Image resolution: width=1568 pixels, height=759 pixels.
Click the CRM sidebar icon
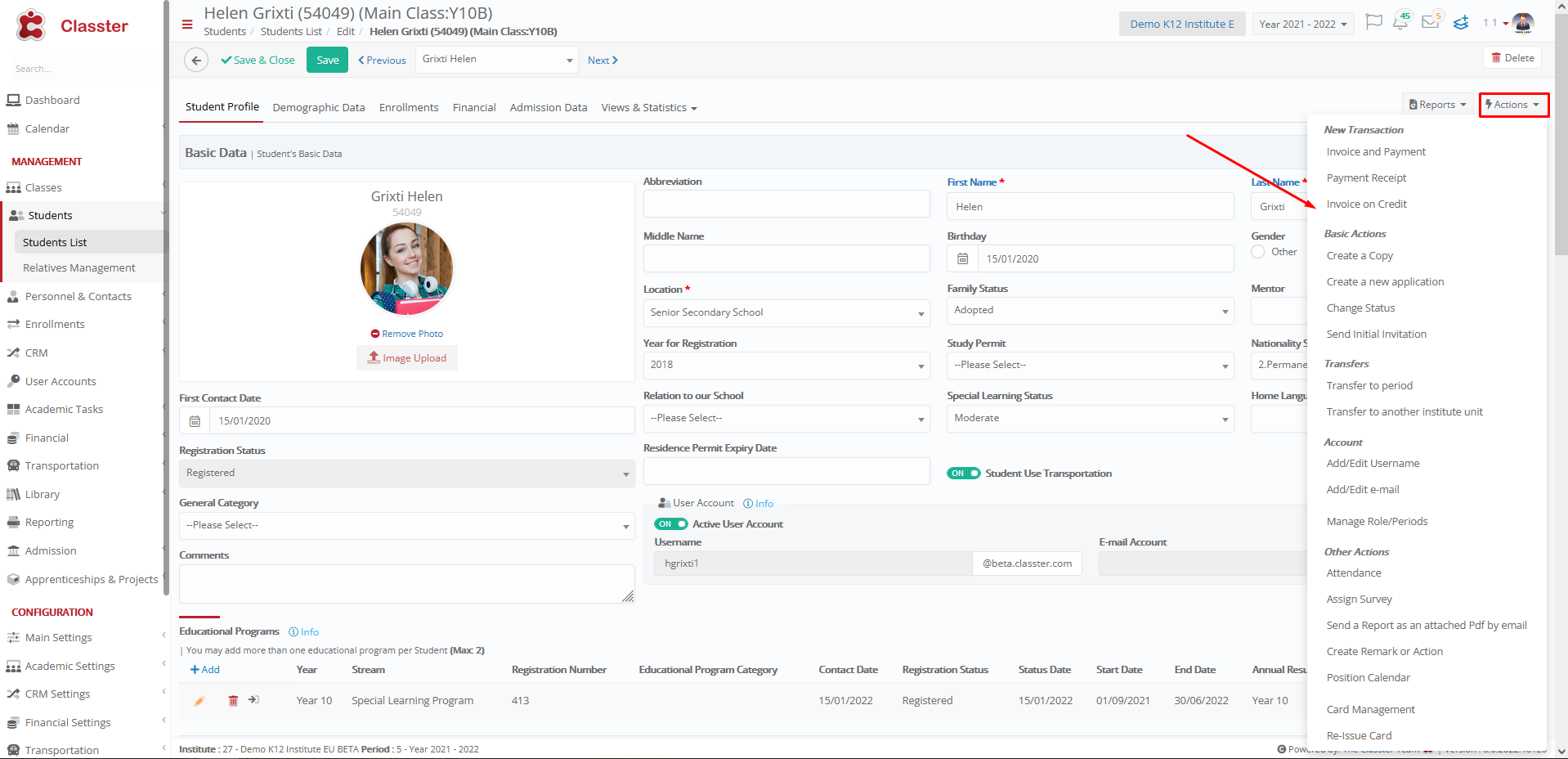(x=13, y=353)
